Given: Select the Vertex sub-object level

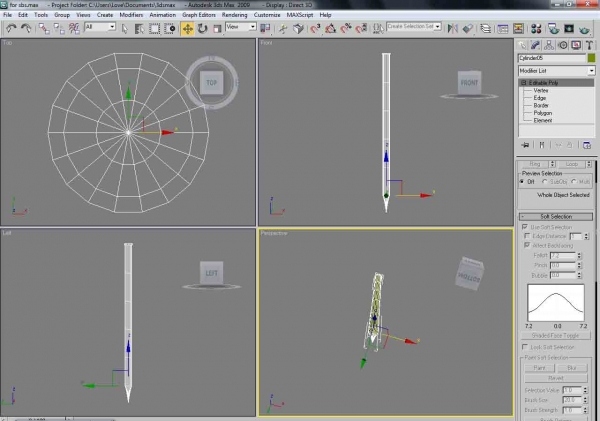Looking at the screenshot, I should 541,90.
